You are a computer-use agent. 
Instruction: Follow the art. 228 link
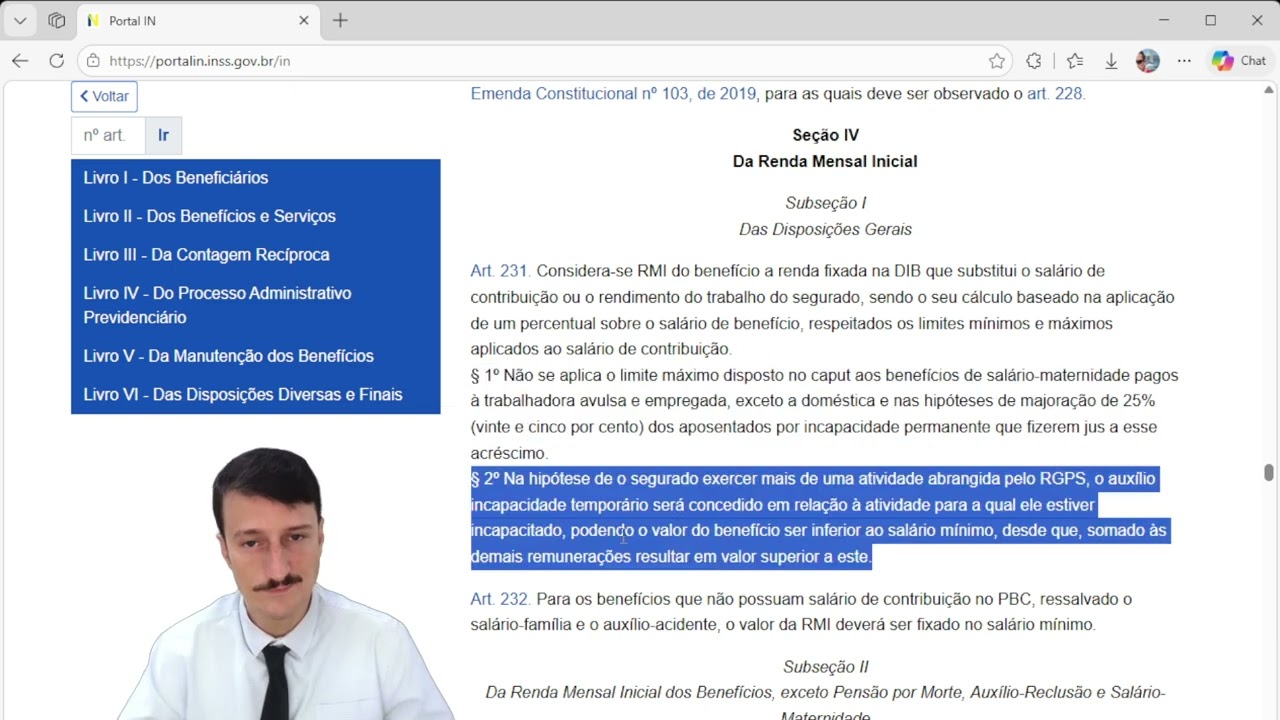[1054, 94]
